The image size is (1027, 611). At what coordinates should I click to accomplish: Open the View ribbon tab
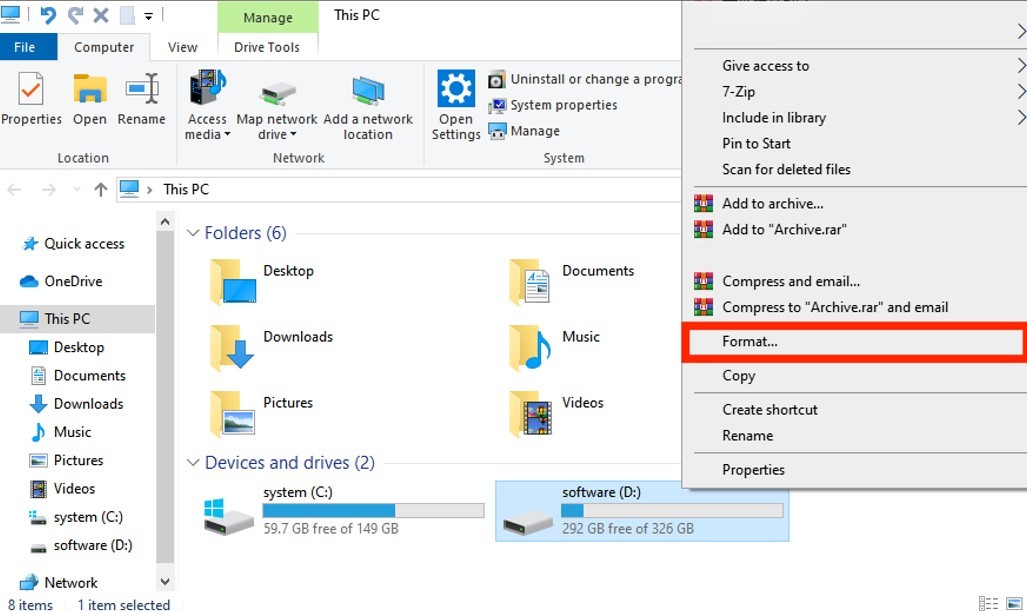pyautogui.click(x=182, y=47)
